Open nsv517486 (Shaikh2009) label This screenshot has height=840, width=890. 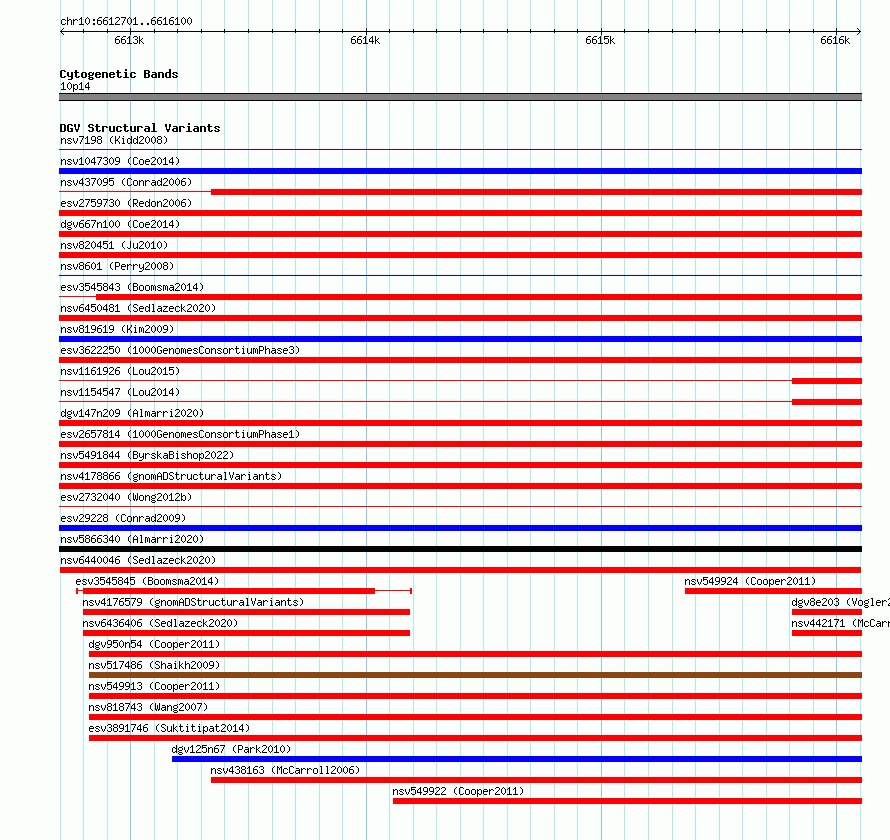(x=154, y=665)
